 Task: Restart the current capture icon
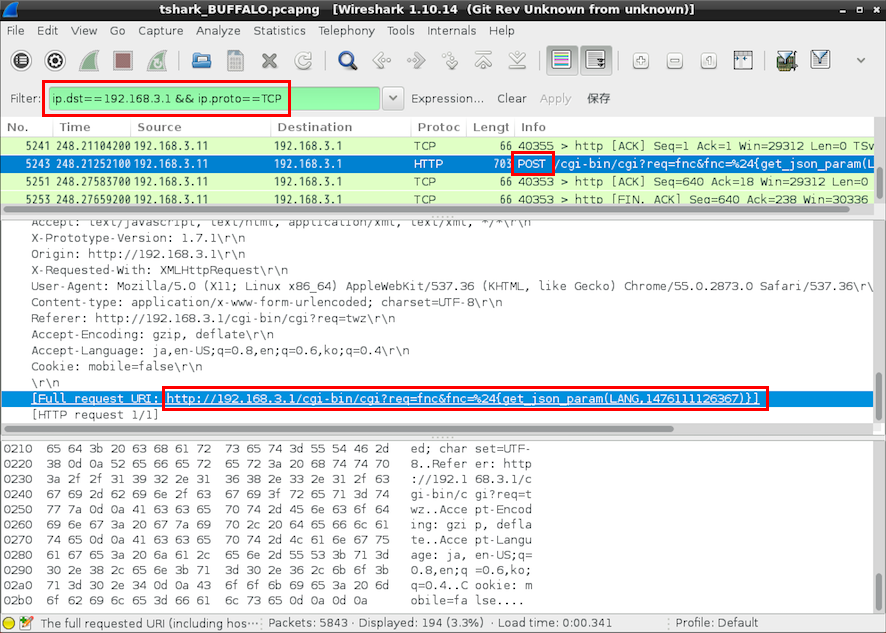click(x=157, y=60)
